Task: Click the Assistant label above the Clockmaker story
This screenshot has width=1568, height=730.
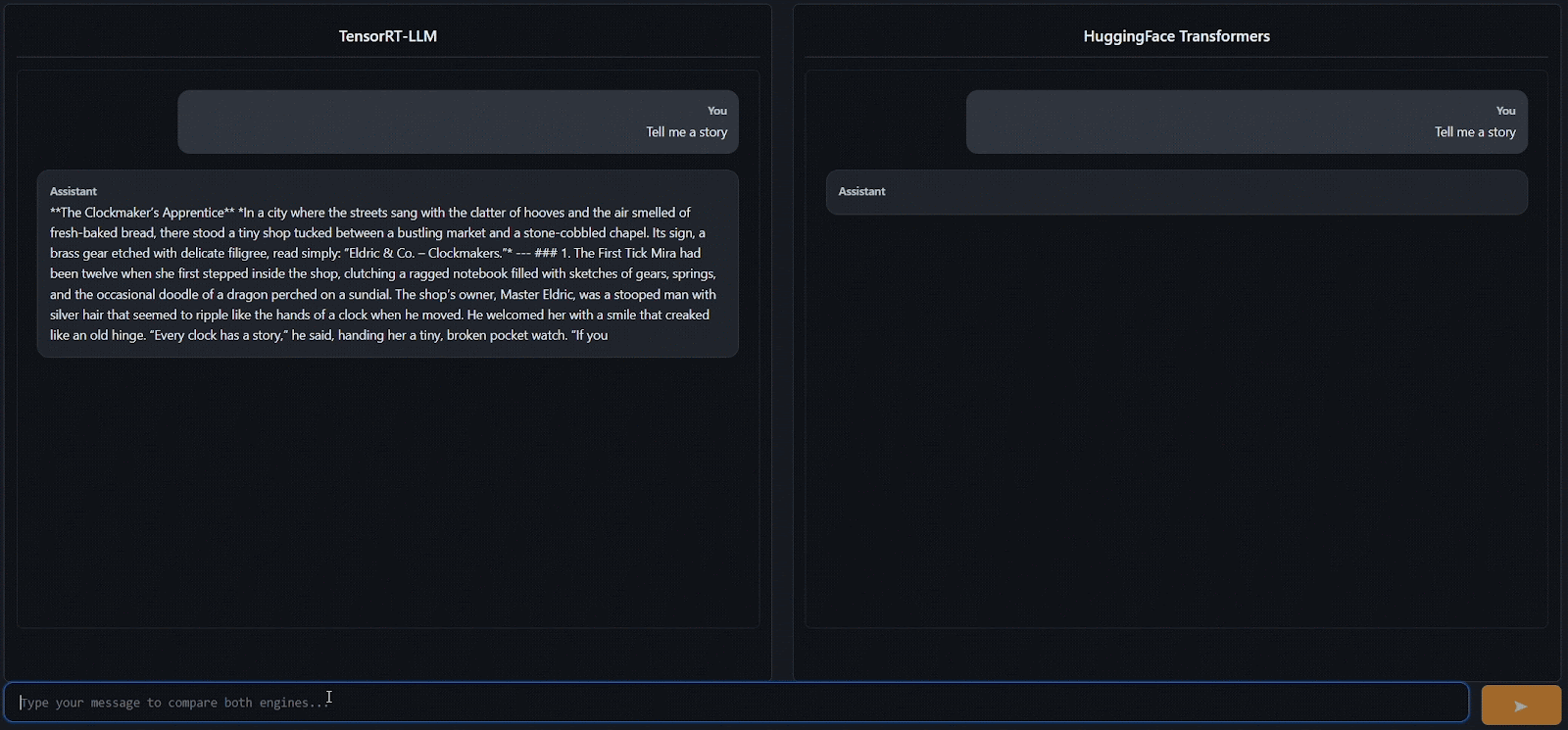Action: 73,191
